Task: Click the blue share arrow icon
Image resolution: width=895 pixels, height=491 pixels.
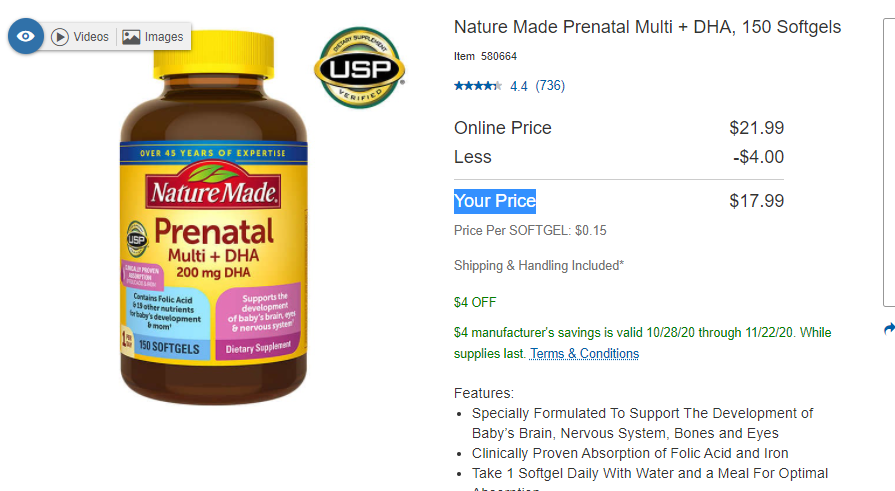Action: [889, 329]
